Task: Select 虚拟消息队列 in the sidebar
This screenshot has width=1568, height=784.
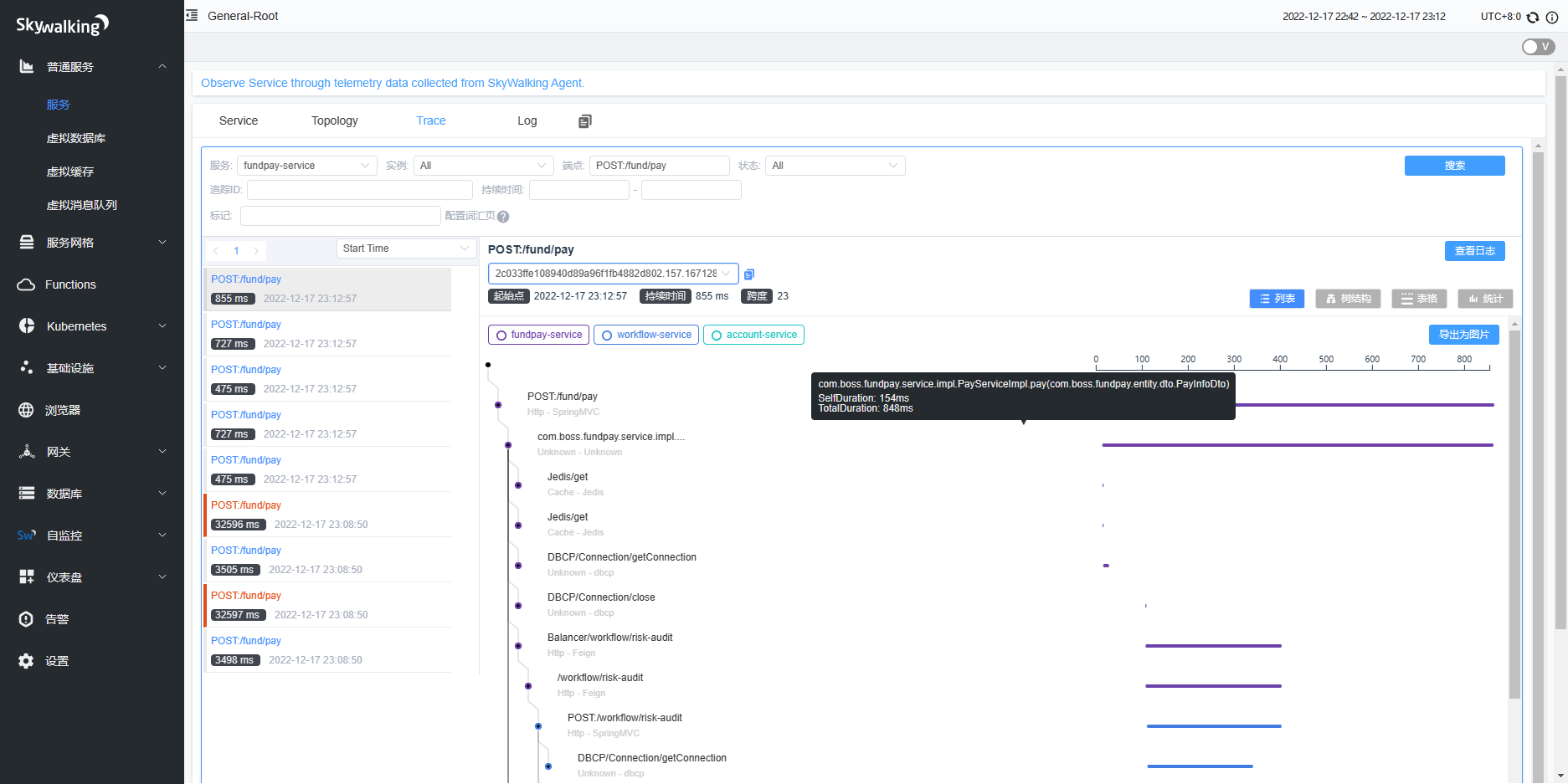Action: coord(82,205)
